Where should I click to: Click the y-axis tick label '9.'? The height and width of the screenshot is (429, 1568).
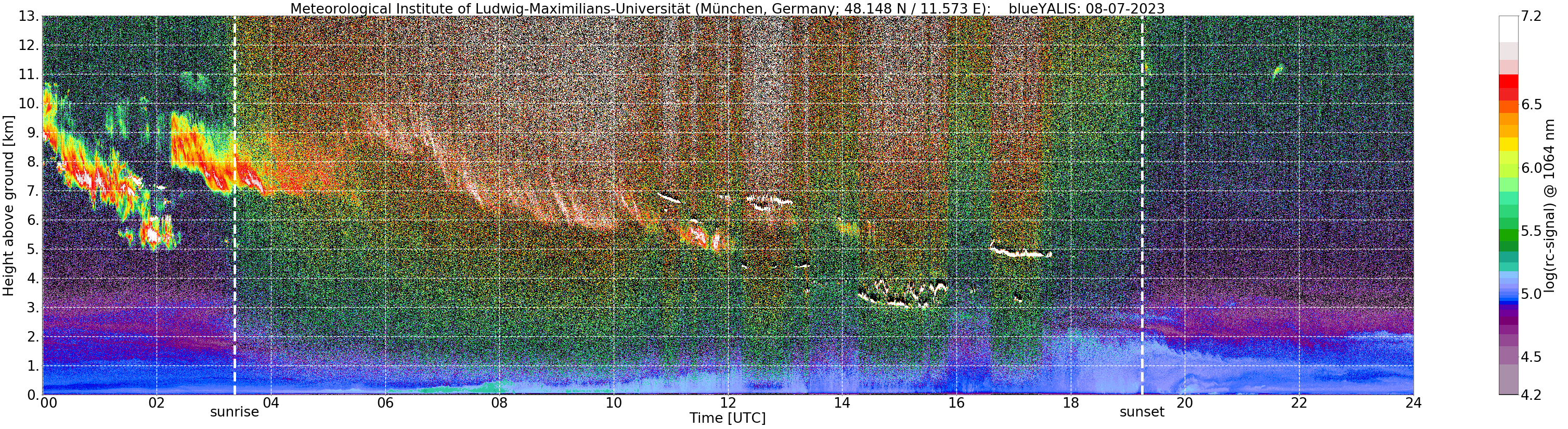pyautogui.click(x=33, y=133)
